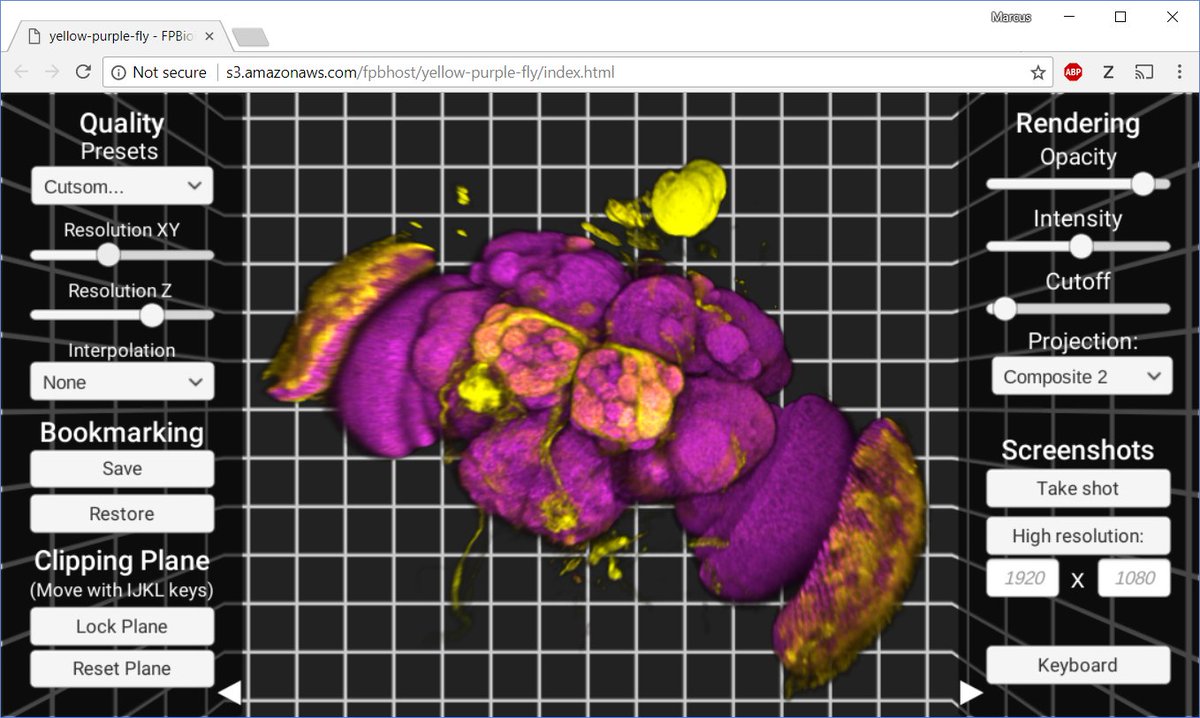Viewport: 1200px width, 718px height.
Task: Reload the page with refresh icon
Action: 84,72
